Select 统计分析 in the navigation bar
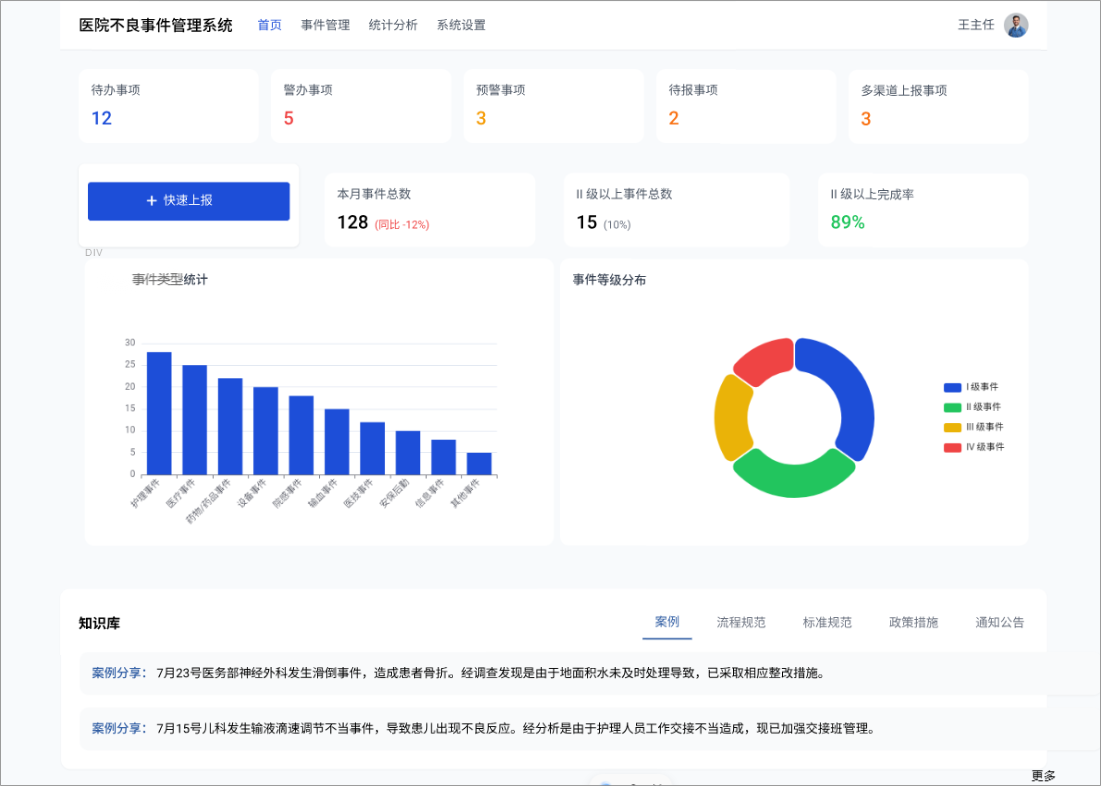Viewport: 1101px width, 786px height. 393,25
